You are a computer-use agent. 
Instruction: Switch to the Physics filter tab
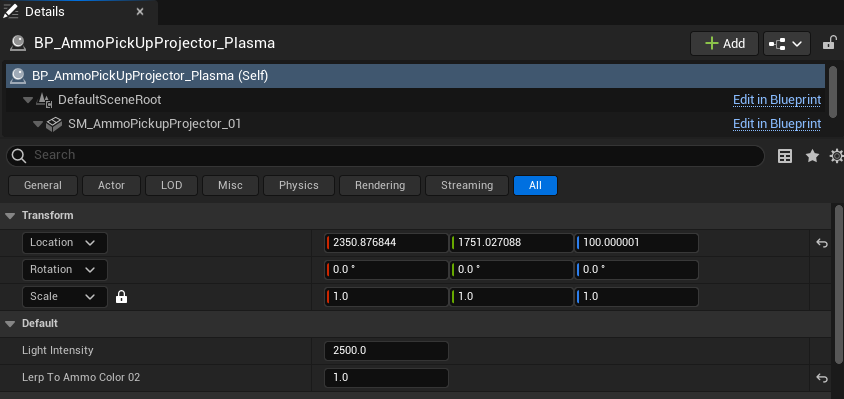tap(299, 185)
